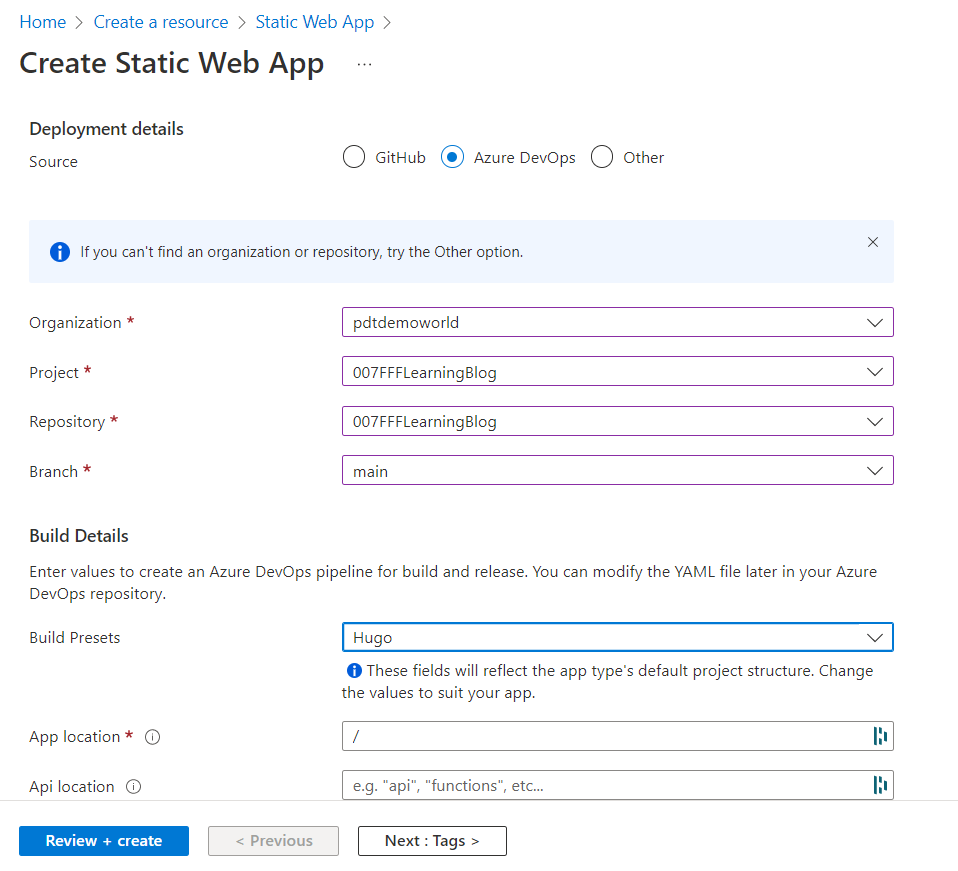Select GitHub as deployment source
The image size is (958, 871).
[354, 158]
